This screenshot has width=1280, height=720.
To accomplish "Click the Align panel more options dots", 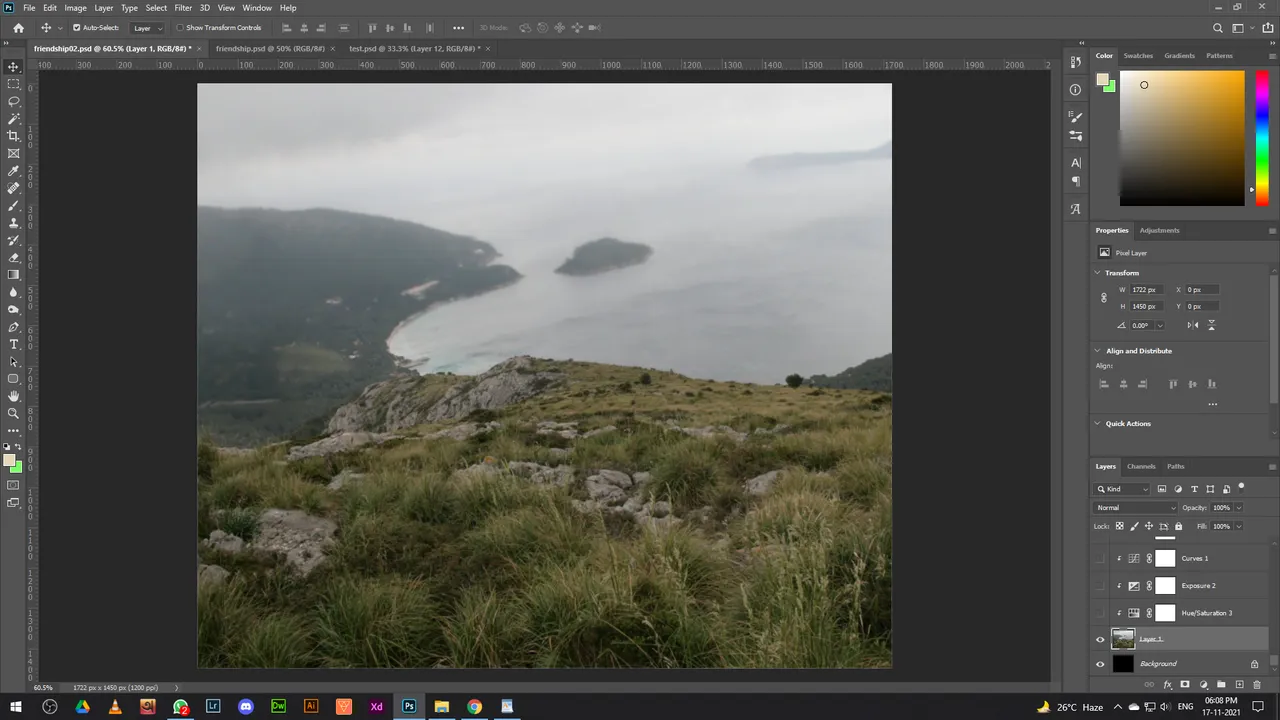I will pos(1212,404).
